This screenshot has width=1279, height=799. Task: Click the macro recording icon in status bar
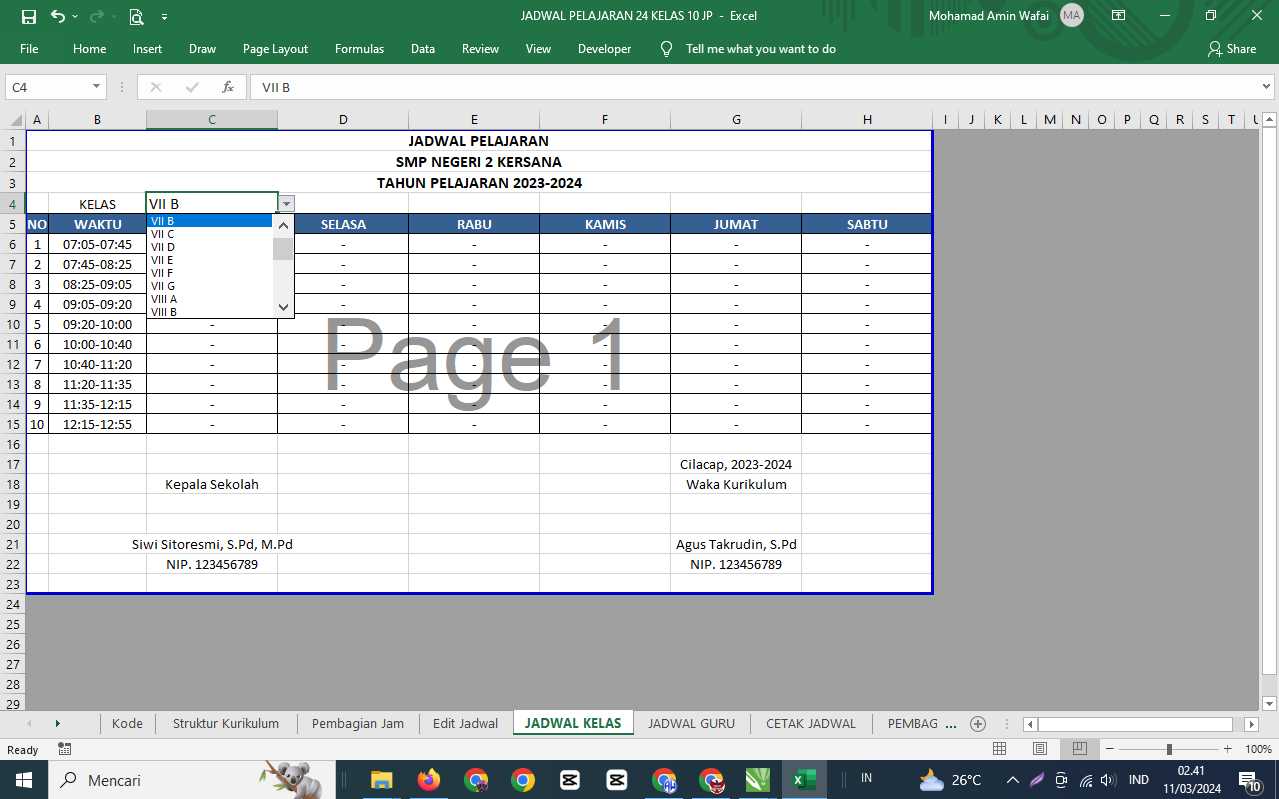point(65,749)
